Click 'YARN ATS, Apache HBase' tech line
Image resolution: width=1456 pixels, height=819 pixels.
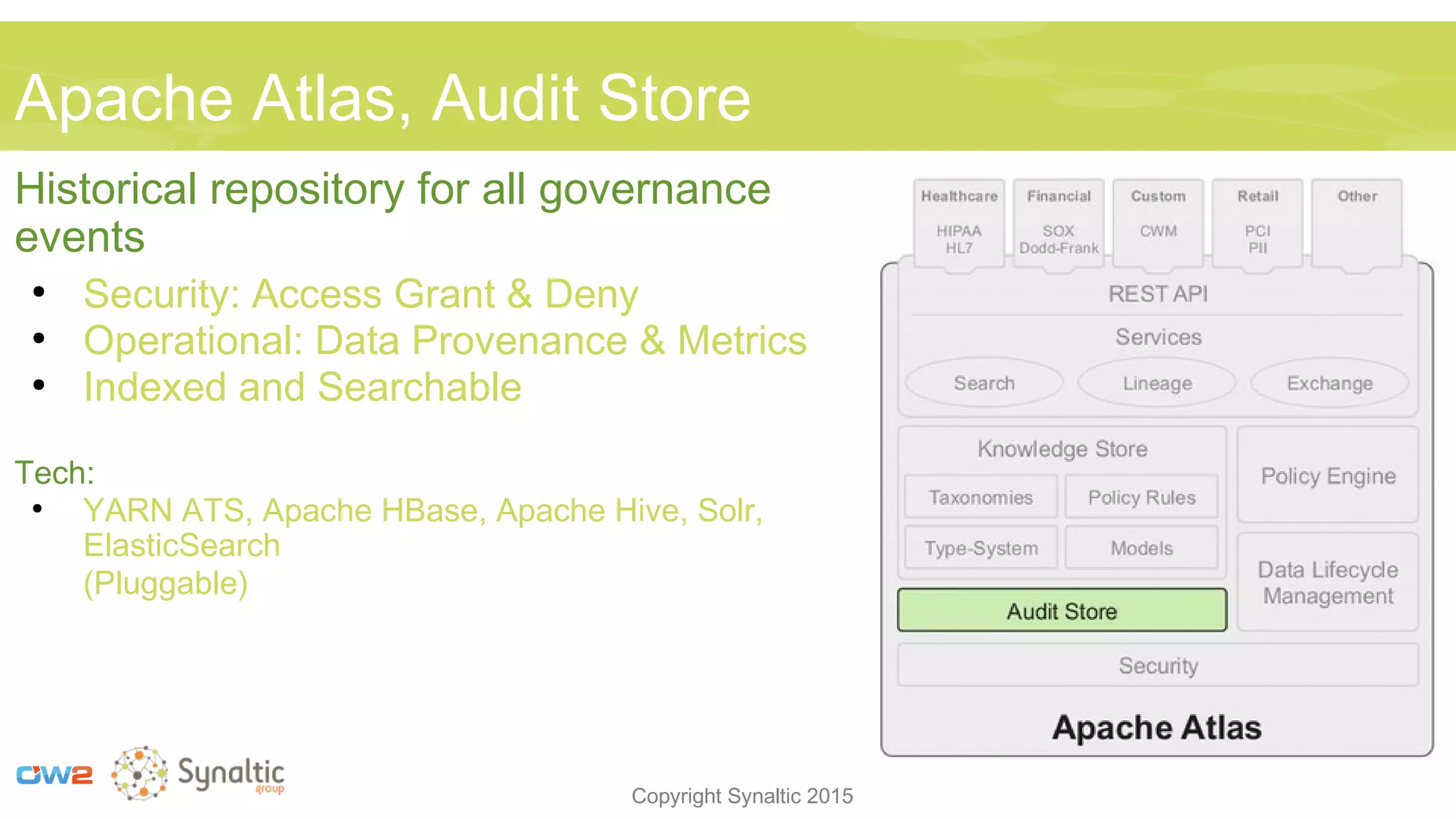pyautogui.click(x=423, y=510)
